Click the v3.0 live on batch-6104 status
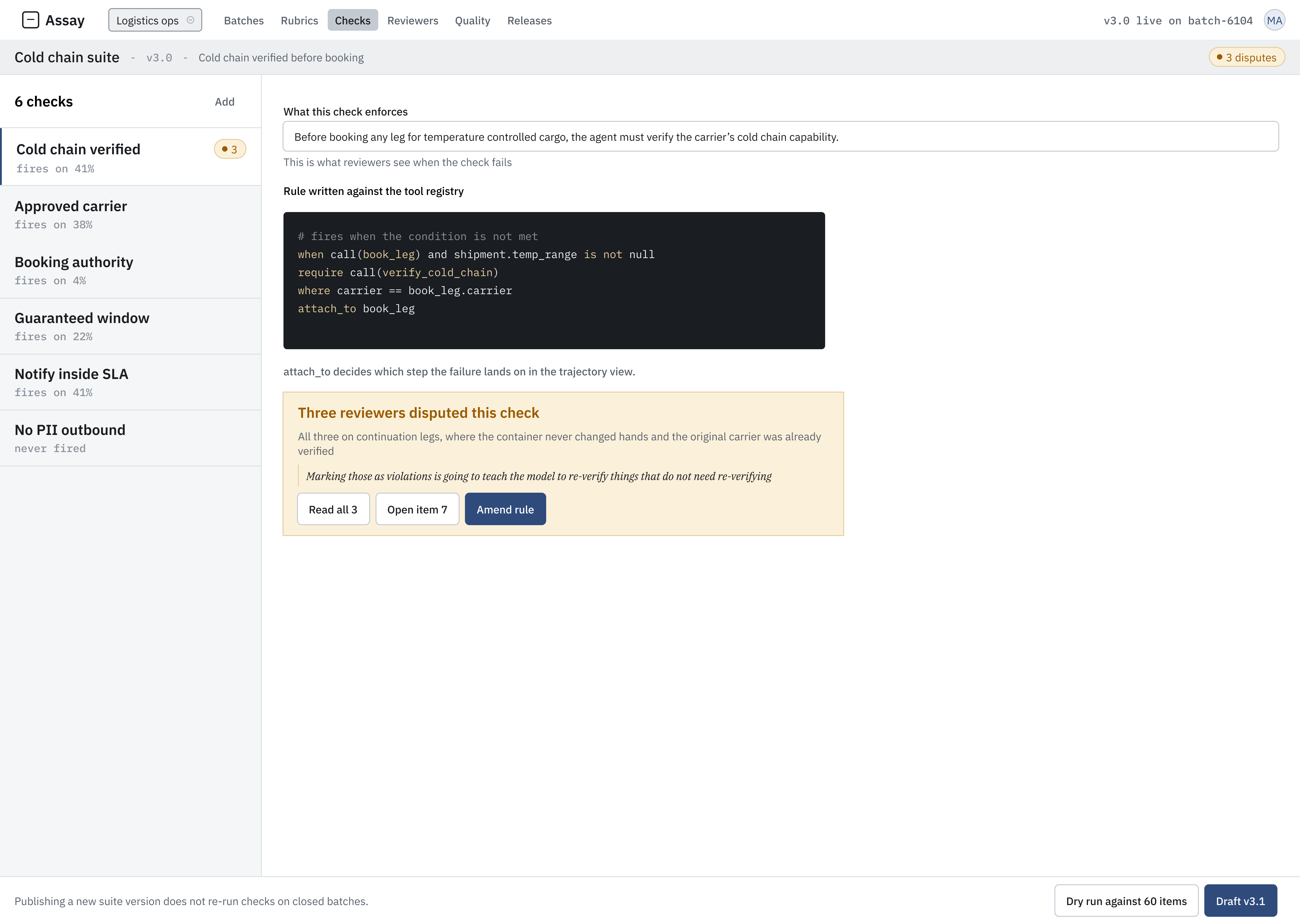The image size is (1300, 924). (x=1178, y=21)
